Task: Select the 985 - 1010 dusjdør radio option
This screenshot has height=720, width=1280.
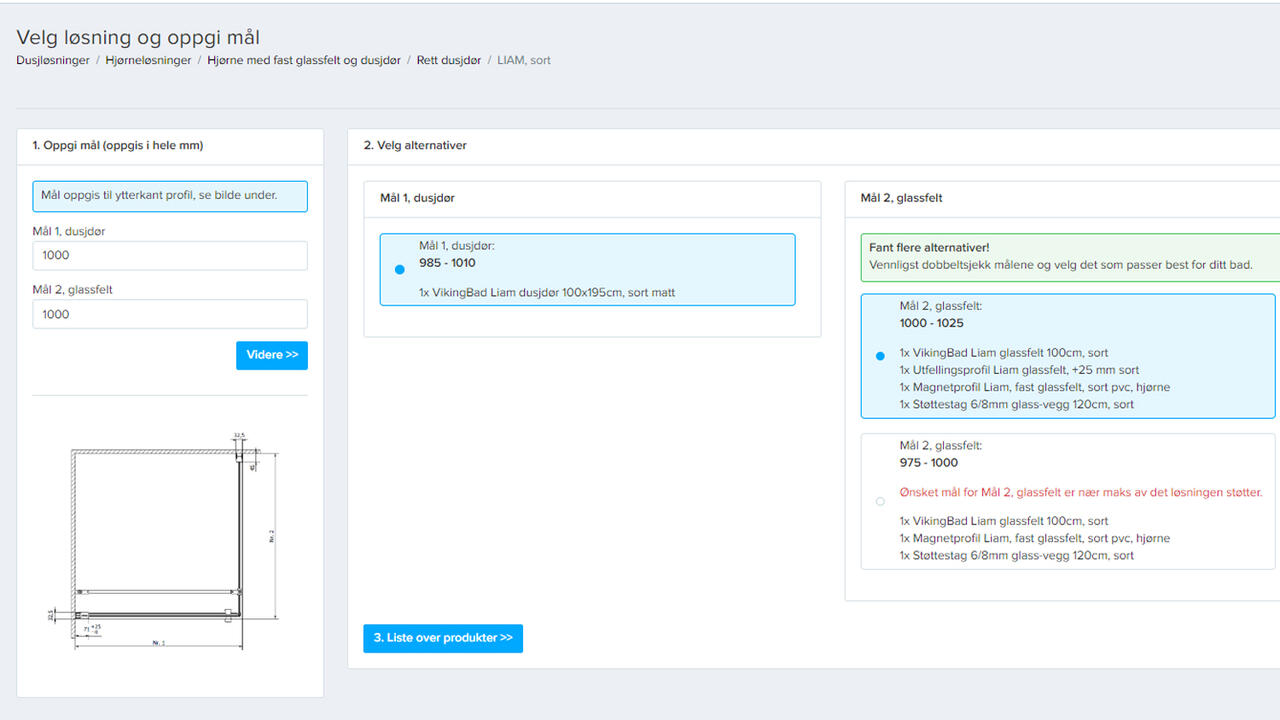Action: click(x=400, y=270)
